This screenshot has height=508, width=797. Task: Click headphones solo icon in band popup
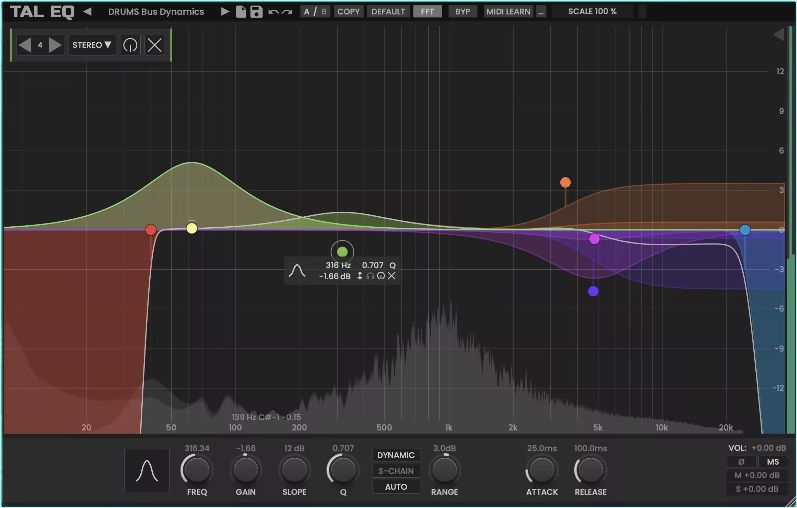[x=370, y=276]
